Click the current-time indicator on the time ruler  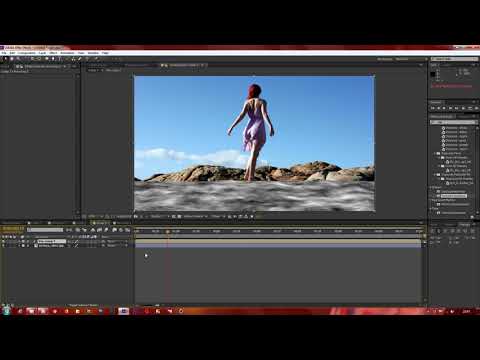point(168,231)
